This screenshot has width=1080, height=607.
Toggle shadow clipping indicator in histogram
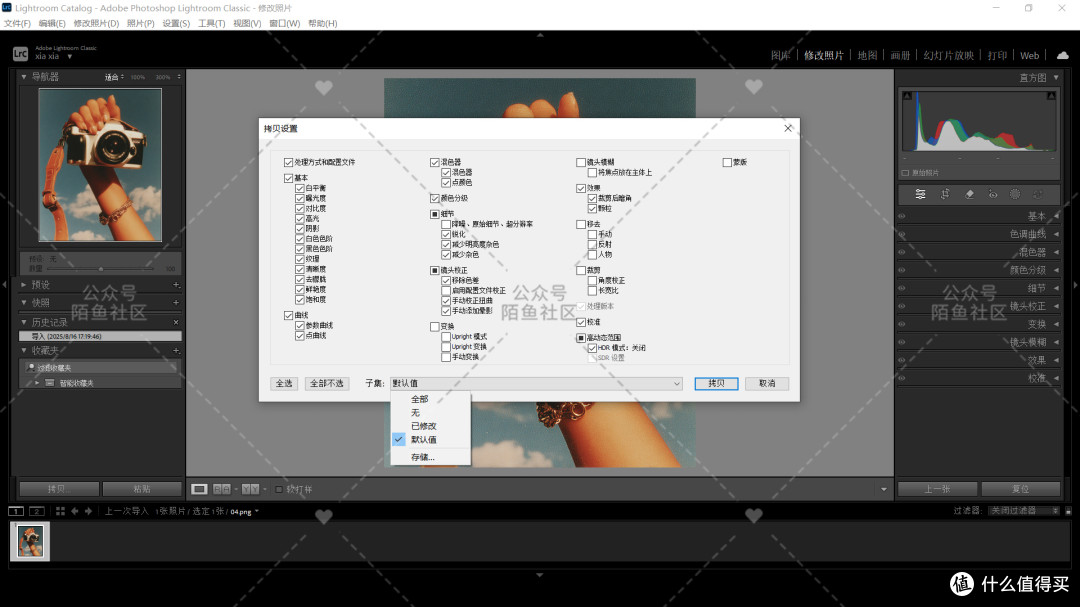(907, 96)
